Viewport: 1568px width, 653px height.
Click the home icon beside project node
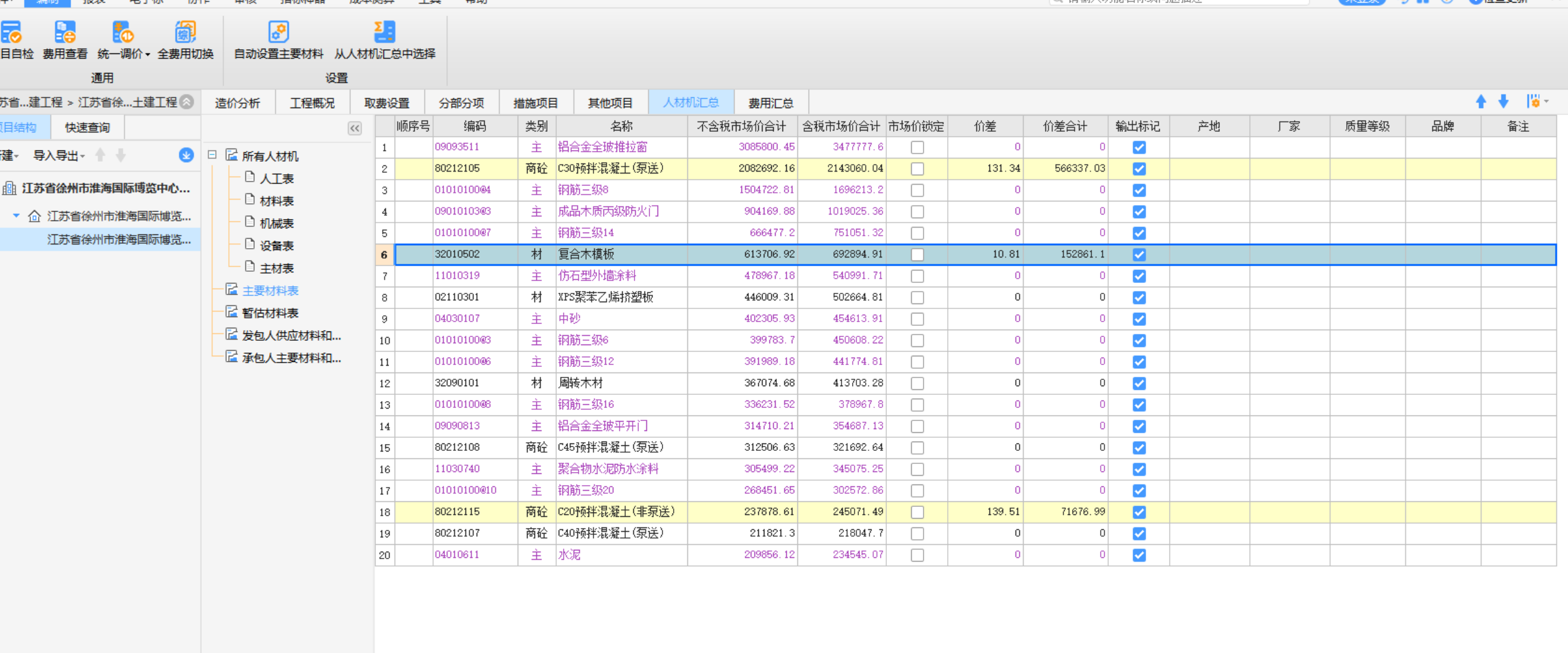(x=35, y=216)
